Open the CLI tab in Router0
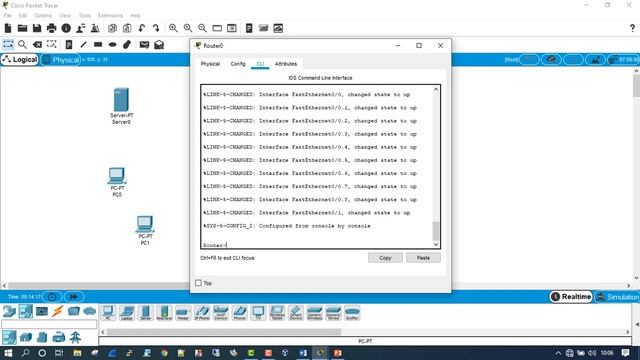This screenshot has height=360, width=640. pos(260,64)
